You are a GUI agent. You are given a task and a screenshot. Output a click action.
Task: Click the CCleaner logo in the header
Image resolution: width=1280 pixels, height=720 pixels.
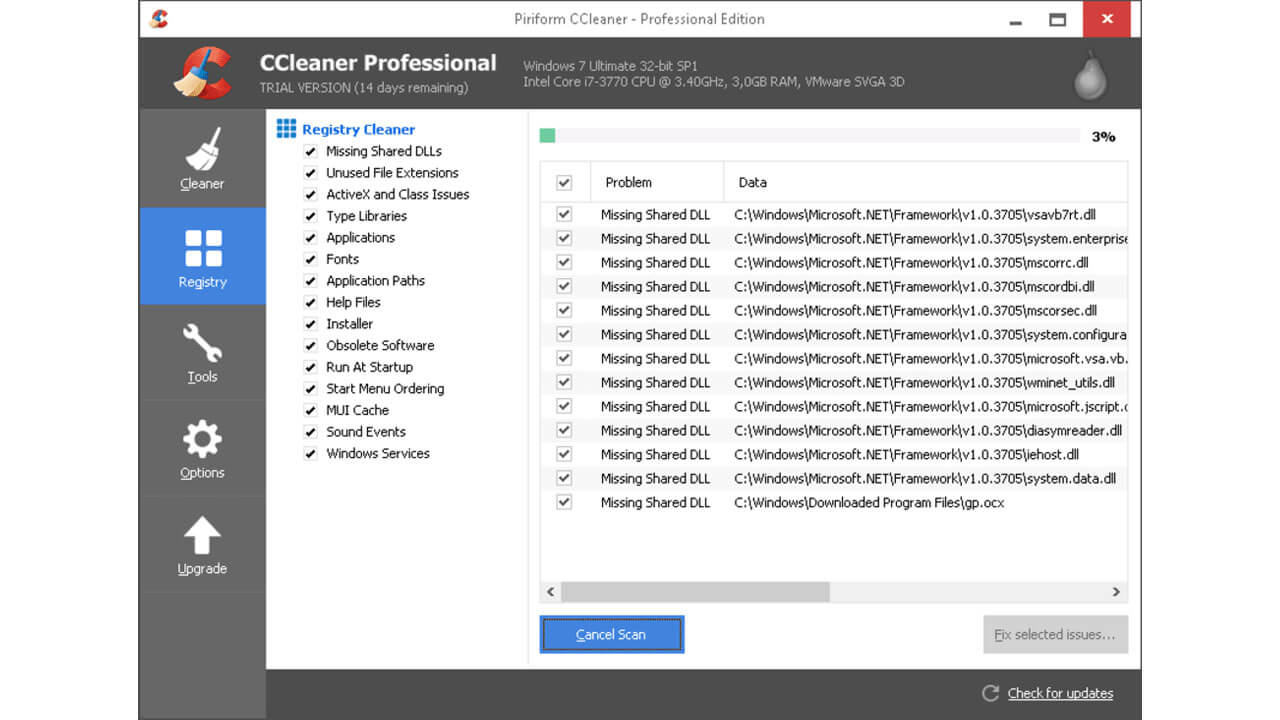[200, 72]
